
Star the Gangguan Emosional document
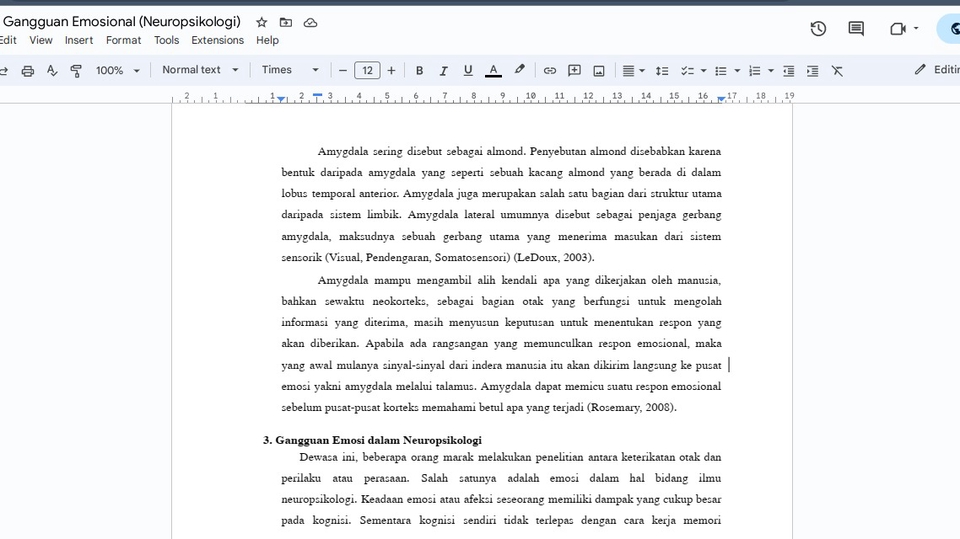pyautogui.click(x=261, y=23)
